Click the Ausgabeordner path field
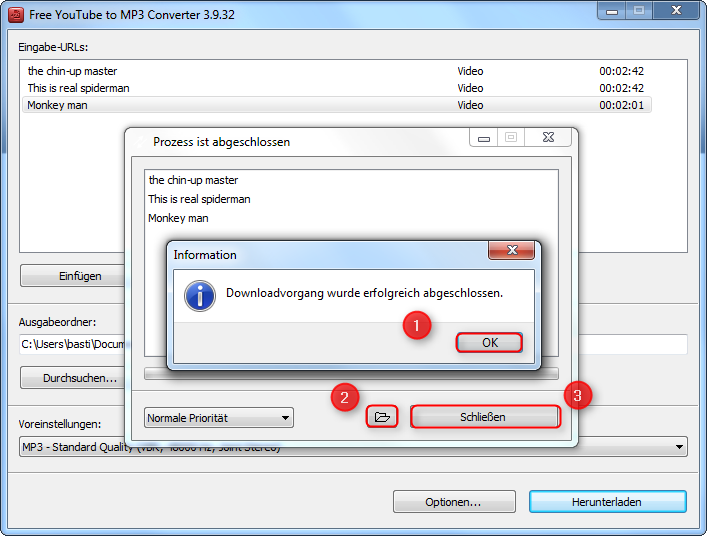This screenshot has height=536, width=707. [353, 344]
